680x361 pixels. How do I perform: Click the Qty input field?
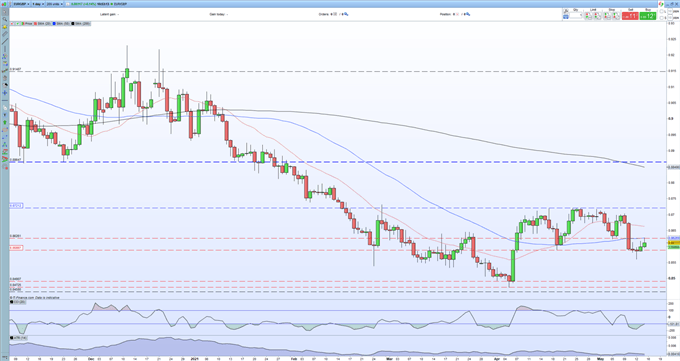click(576, 16)
